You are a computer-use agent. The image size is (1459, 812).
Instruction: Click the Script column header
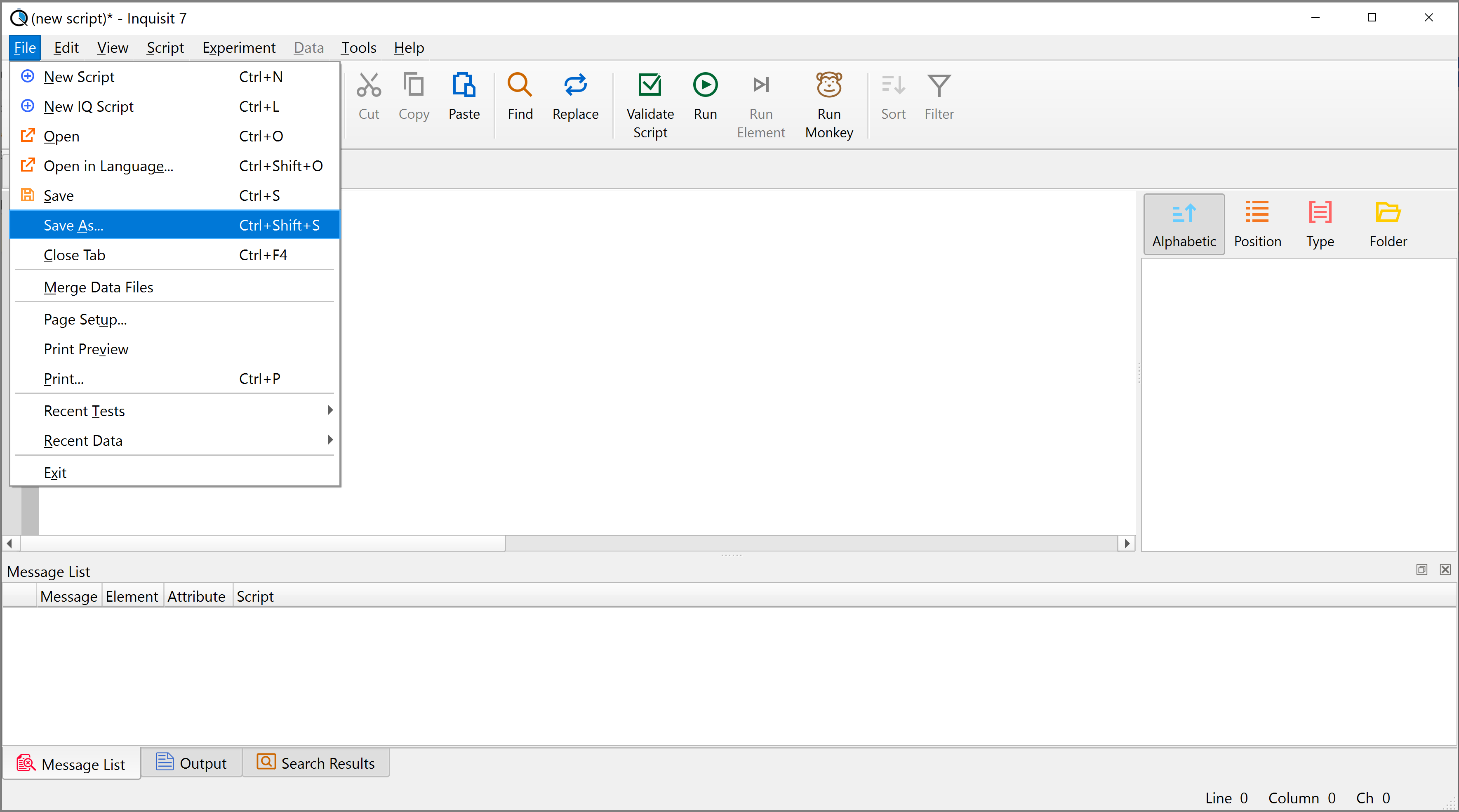(x=255, y=596)
